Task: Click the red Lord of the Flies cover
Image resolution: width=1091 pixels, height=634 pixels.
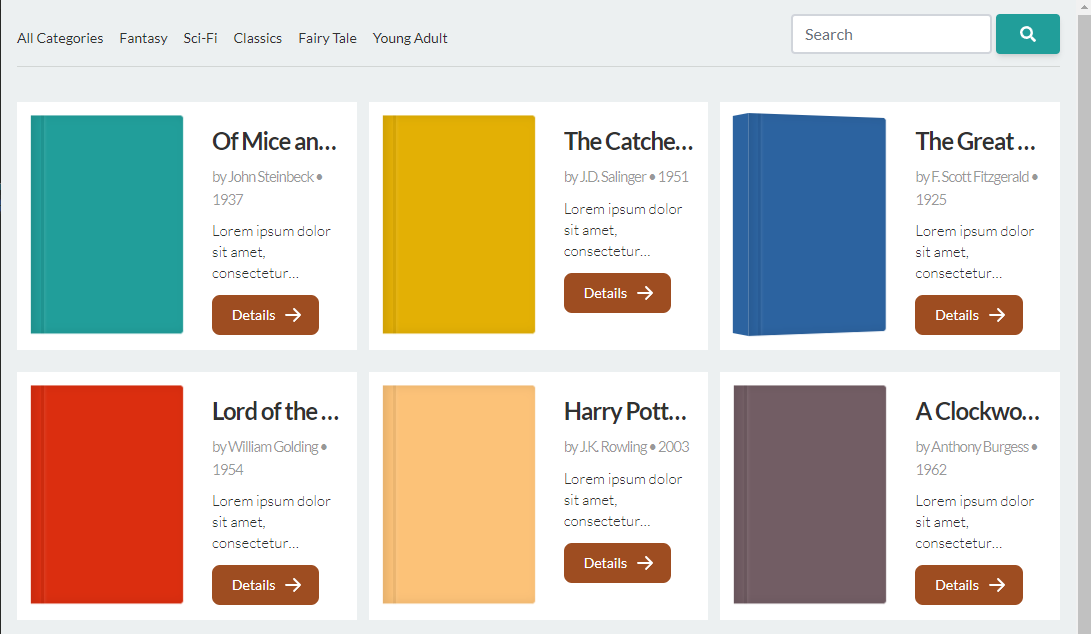Action: (107, 495)
